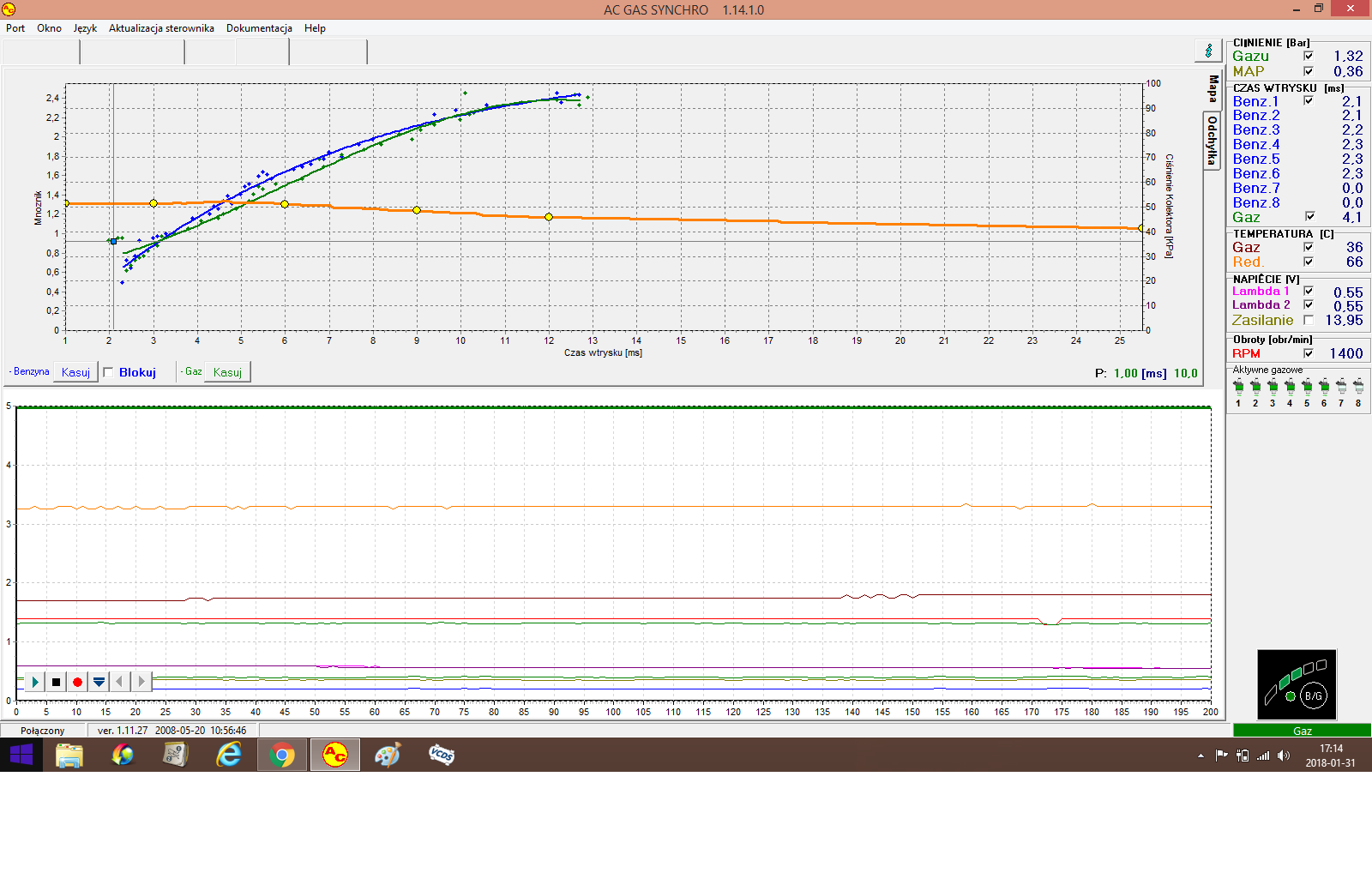Toggle the Benz.1 injection time checkbox
This screenshot has width=1372, height=885.
pos(1309,100)
